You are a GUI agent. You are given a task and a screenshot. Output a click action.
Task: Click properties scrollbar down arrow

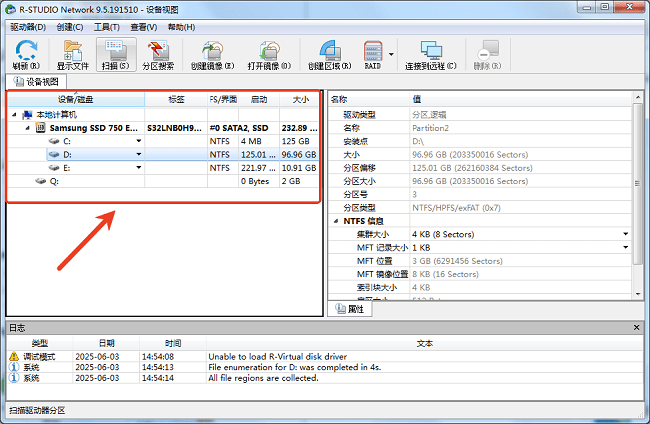(x=638, y=294)
